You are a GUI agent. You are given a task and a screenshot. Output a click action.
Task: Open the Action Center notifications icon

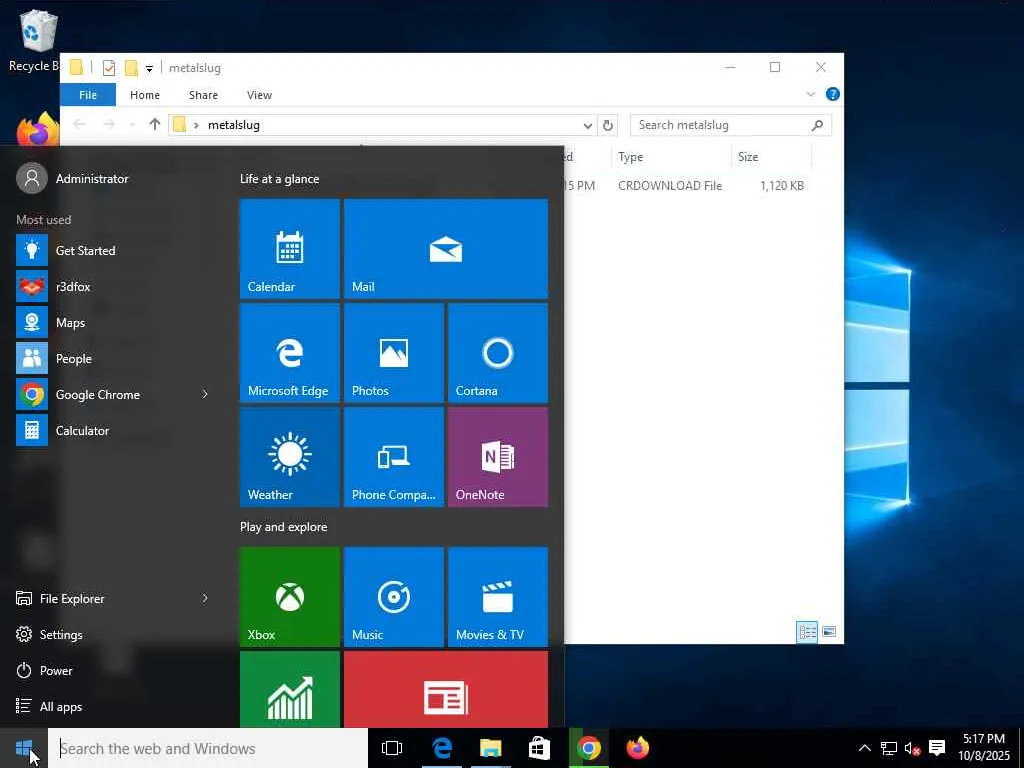(x=937, y=748)
